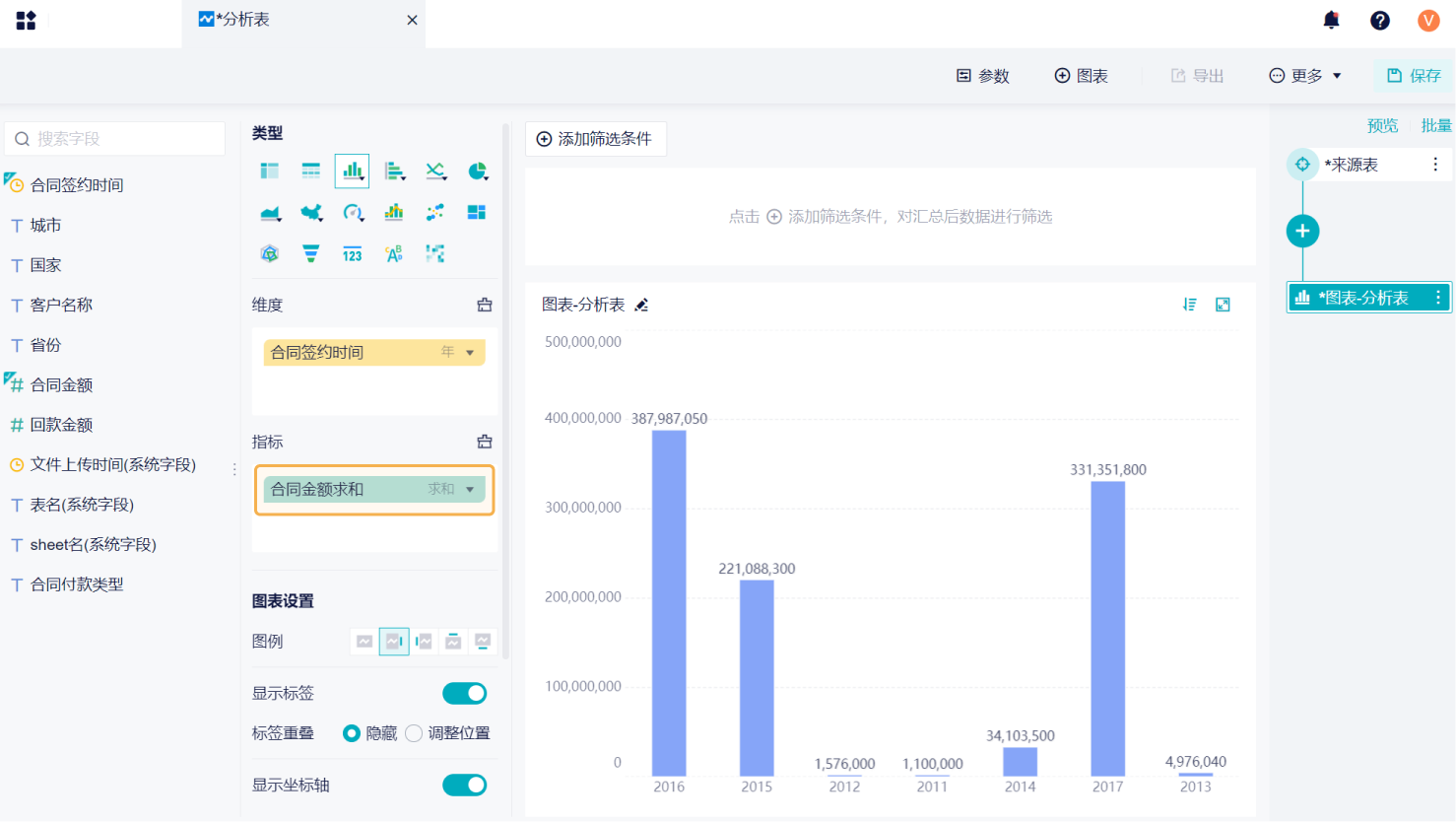Toggle the 显示坐标轴 switch

tap(465, 786)
